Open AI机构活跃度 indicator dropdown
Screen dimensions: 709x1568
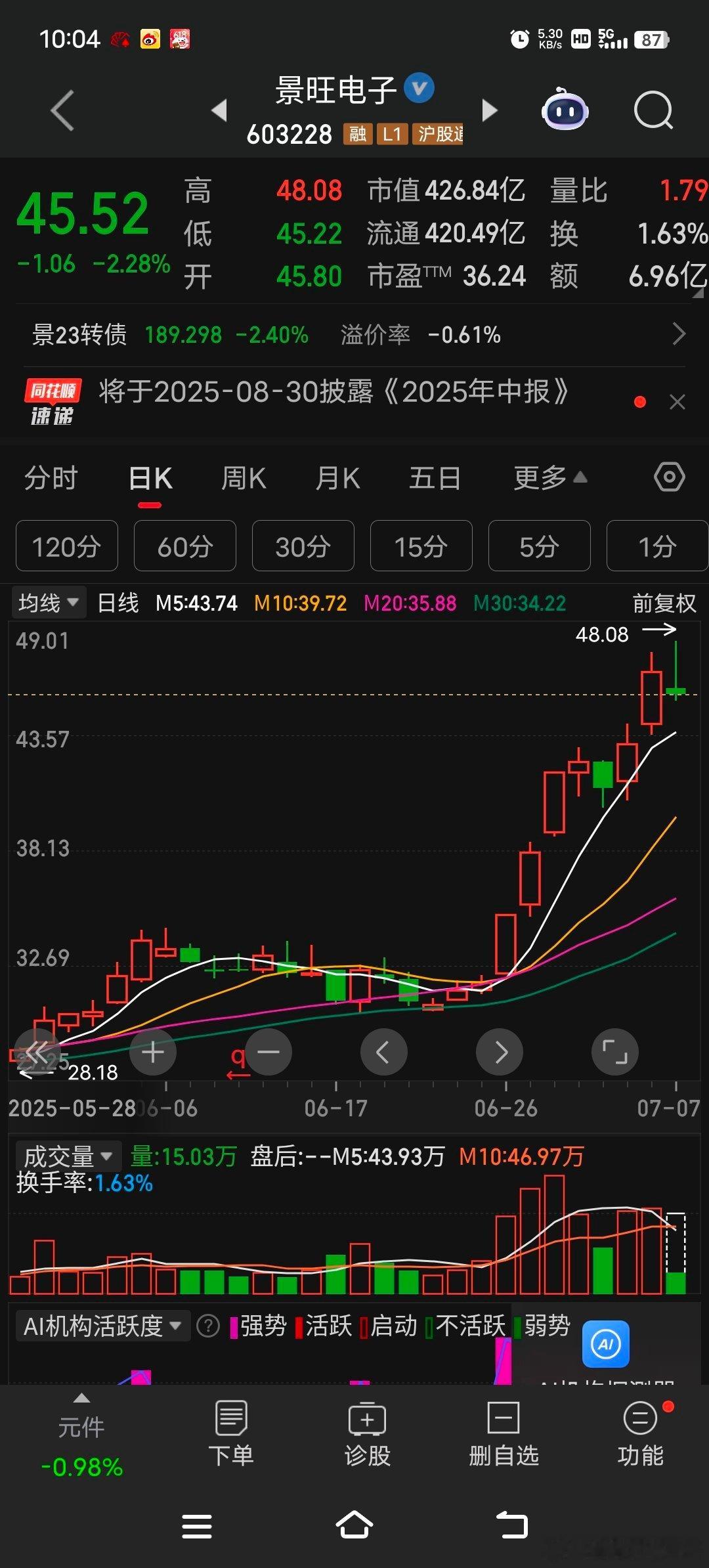coord(102,1326)
